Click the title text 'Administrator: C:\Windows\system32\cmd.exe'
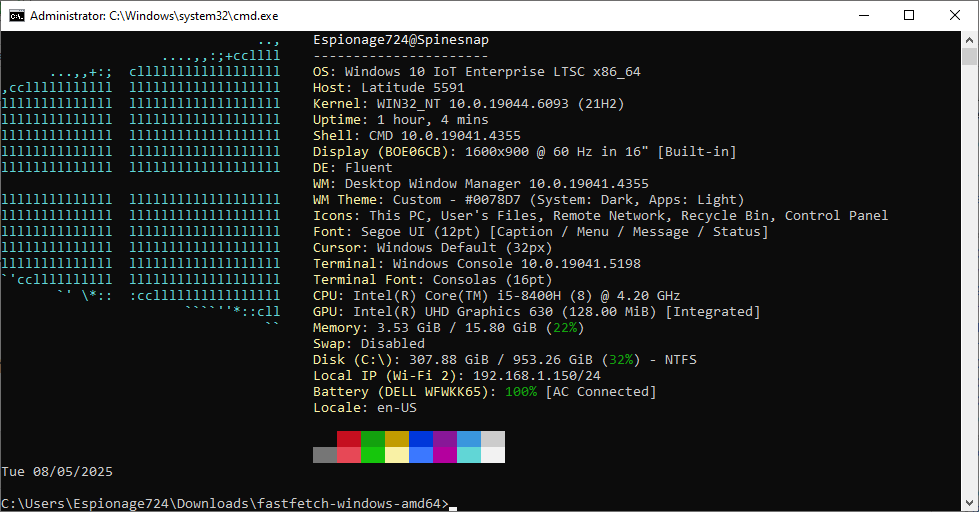Image resolution: width=979 pixels, height=512 pixels. 154,16
